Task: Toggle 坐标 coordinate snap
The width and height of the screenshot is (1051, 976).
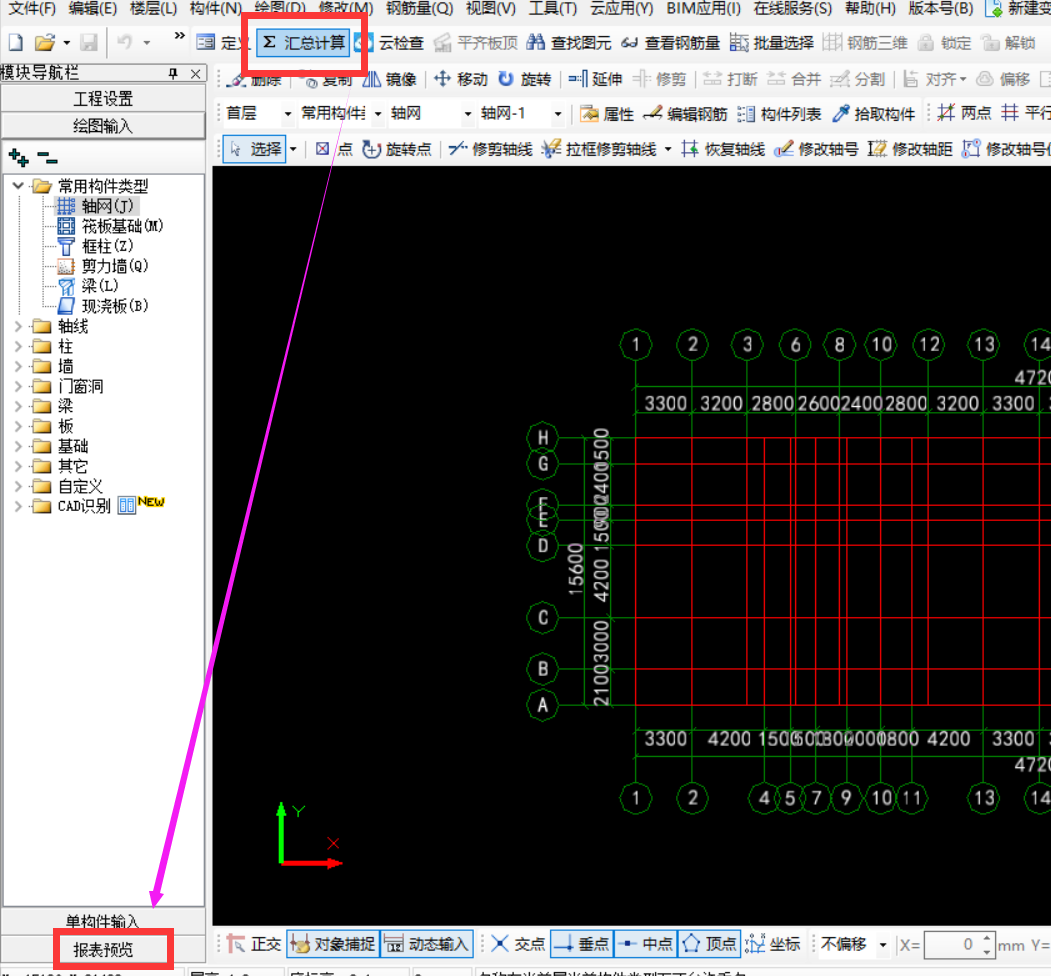Action: [x=773, y=944]
